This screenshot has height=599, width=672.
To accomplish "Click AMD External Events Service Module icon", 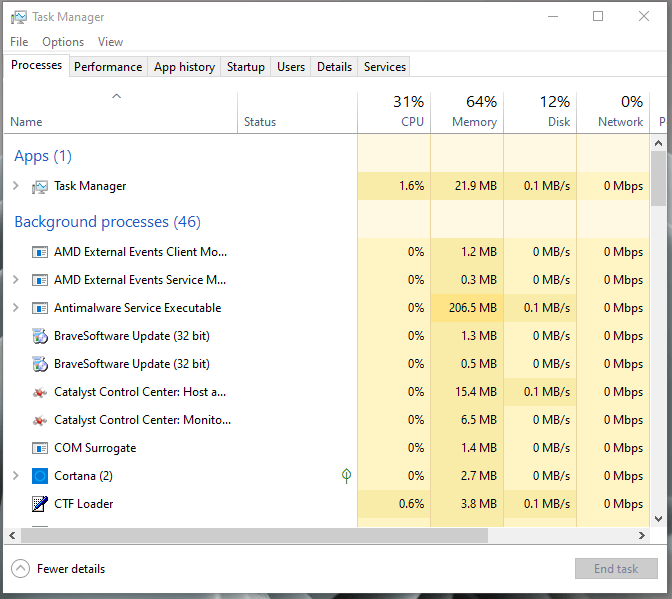I will pos(40,280).
